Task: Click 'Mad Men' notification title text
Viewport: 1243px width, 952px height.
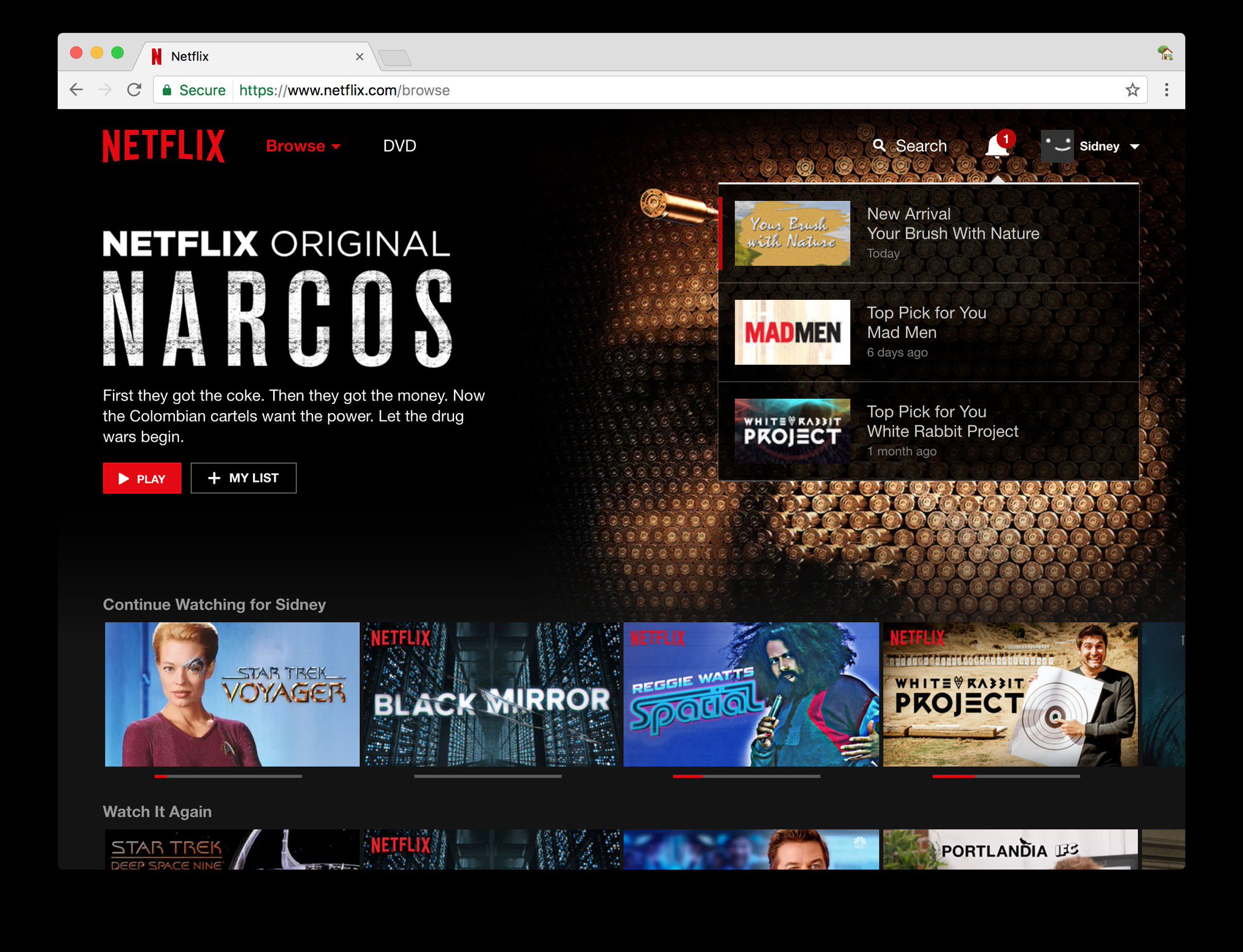Action: coord(901,333)
